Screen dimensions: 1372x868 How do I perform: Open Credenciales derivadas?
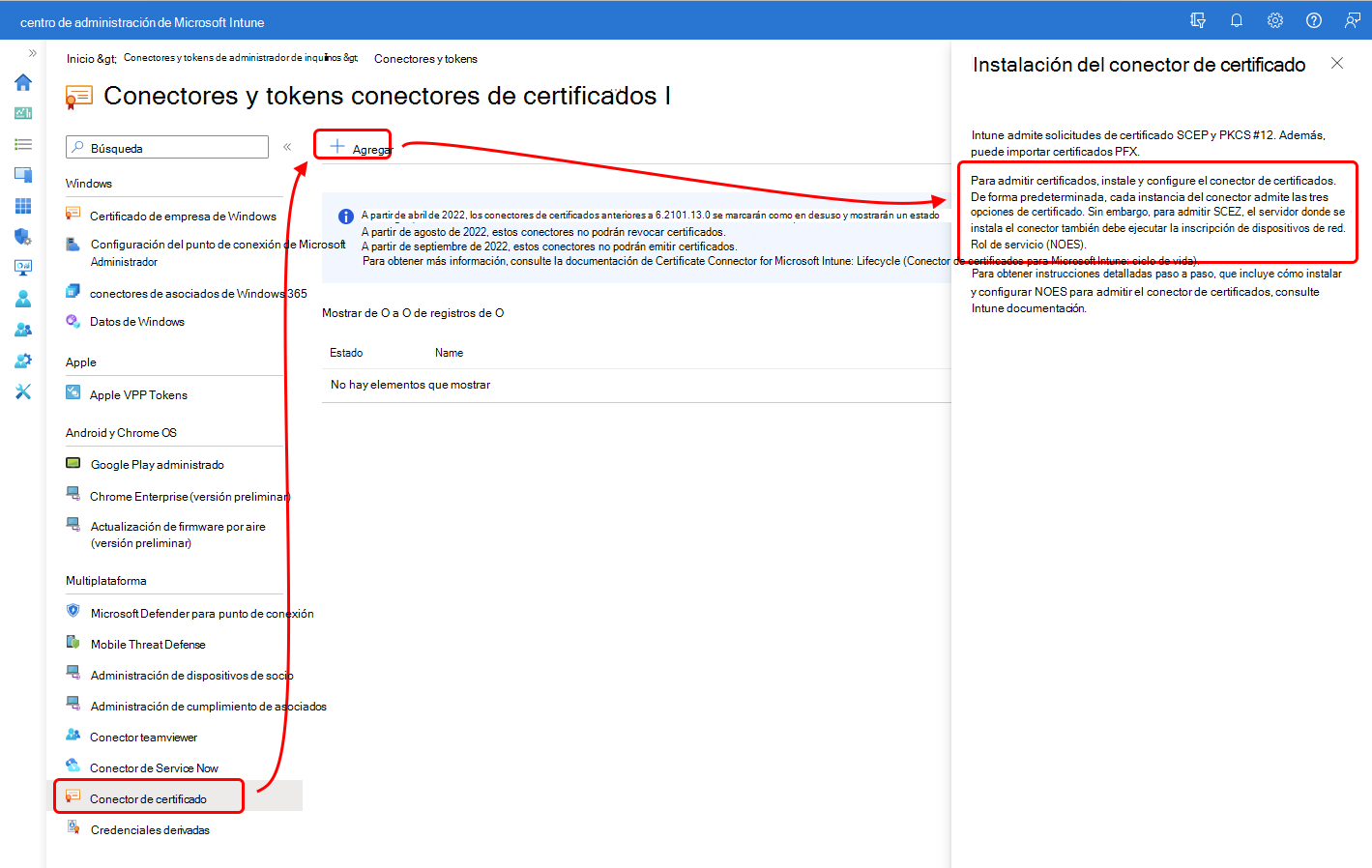pos(150,830)
